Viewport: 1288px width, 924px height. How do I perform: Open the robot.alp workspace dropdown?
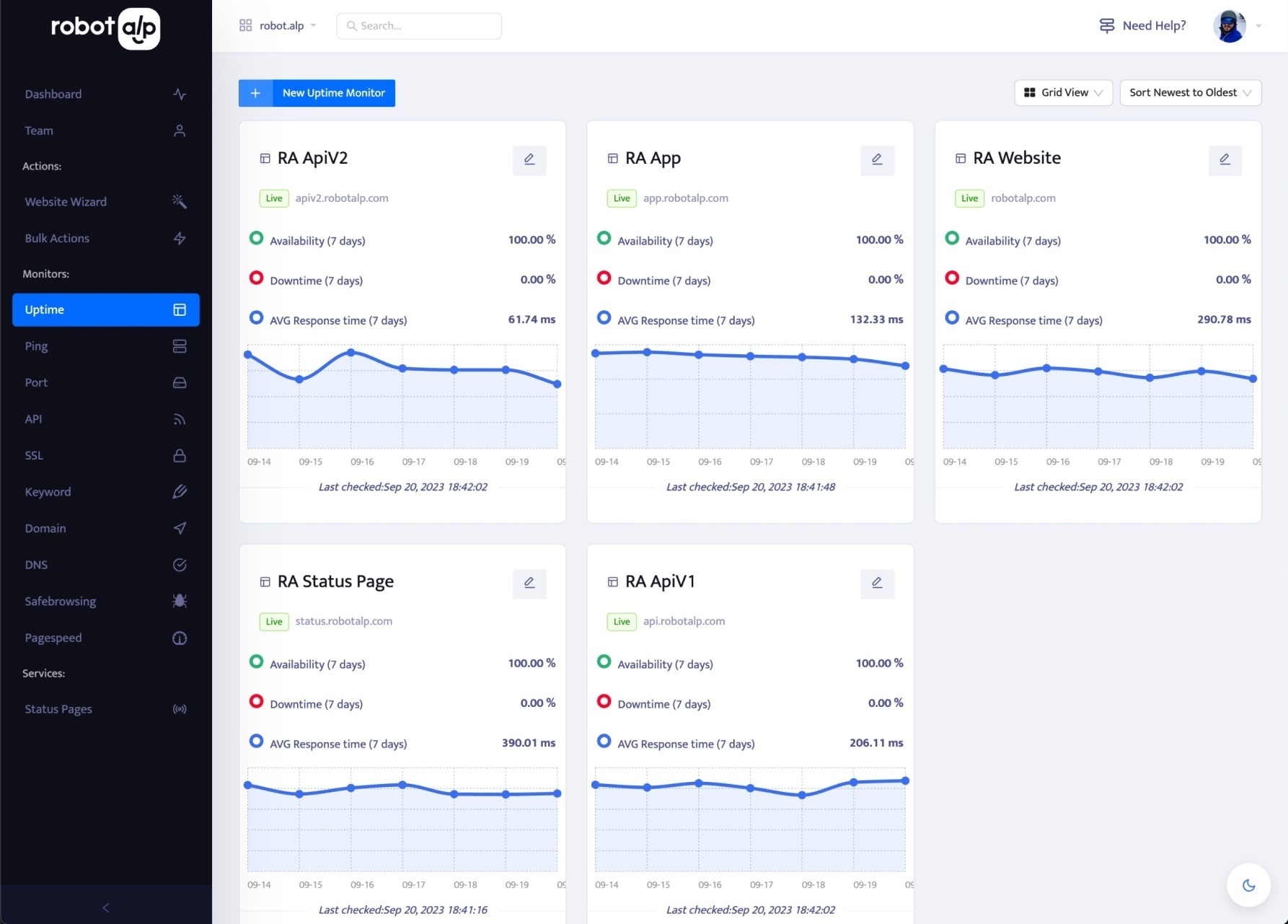[278, 26]
